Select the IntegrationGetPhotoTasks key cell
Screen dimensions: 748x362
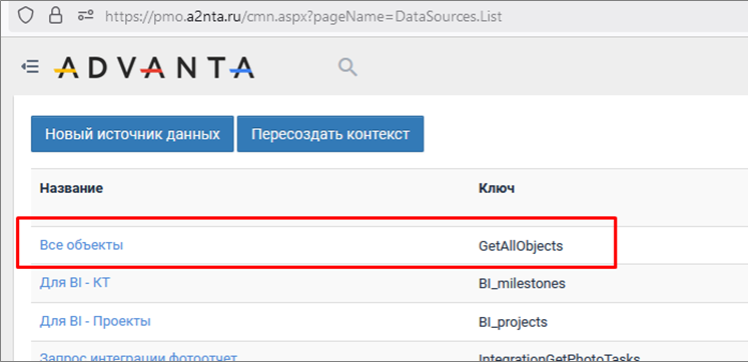click(559, 357)
